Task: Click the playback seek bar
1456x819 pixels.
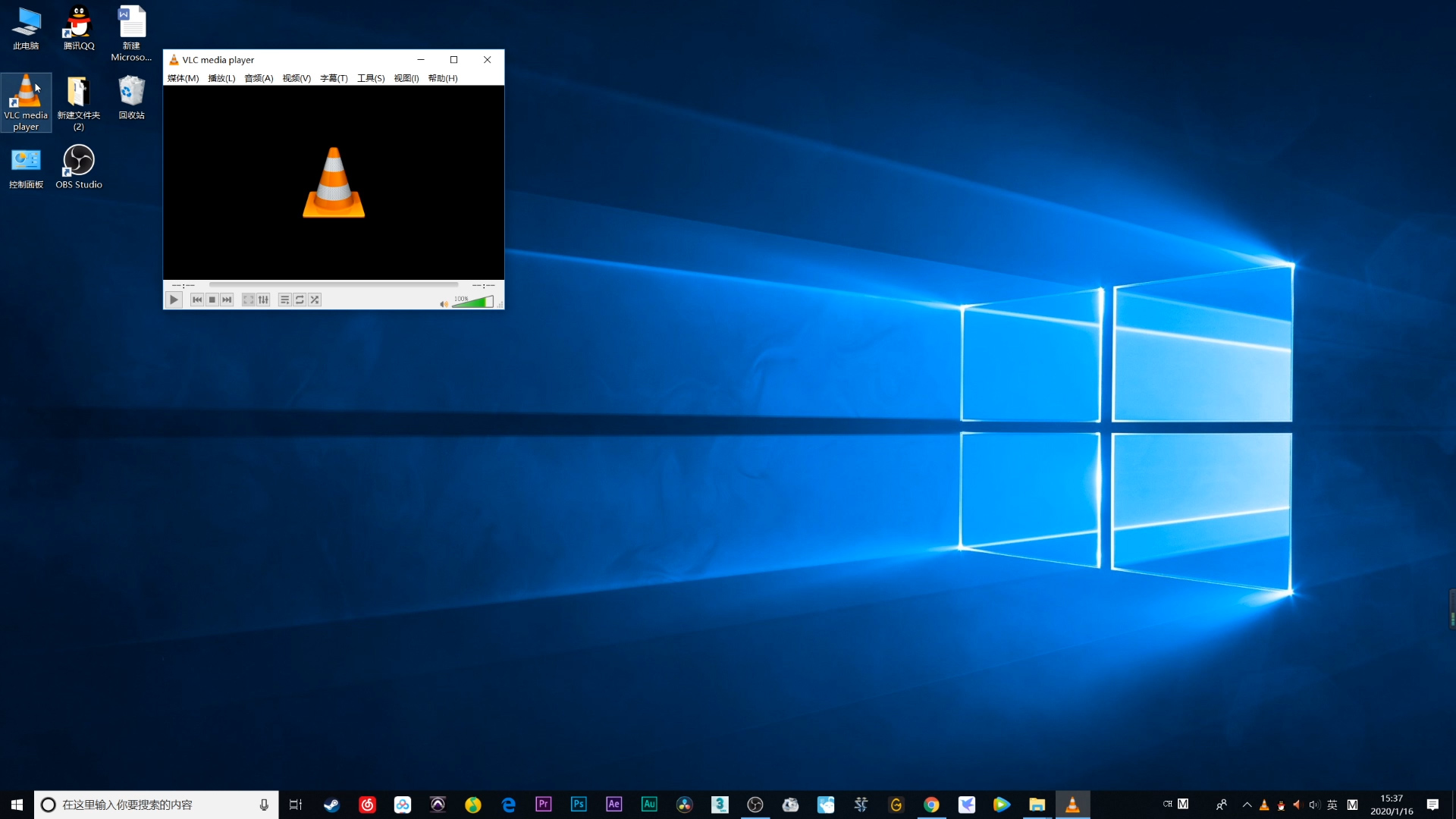Action: pyautogui.click(x=334, y=285)
